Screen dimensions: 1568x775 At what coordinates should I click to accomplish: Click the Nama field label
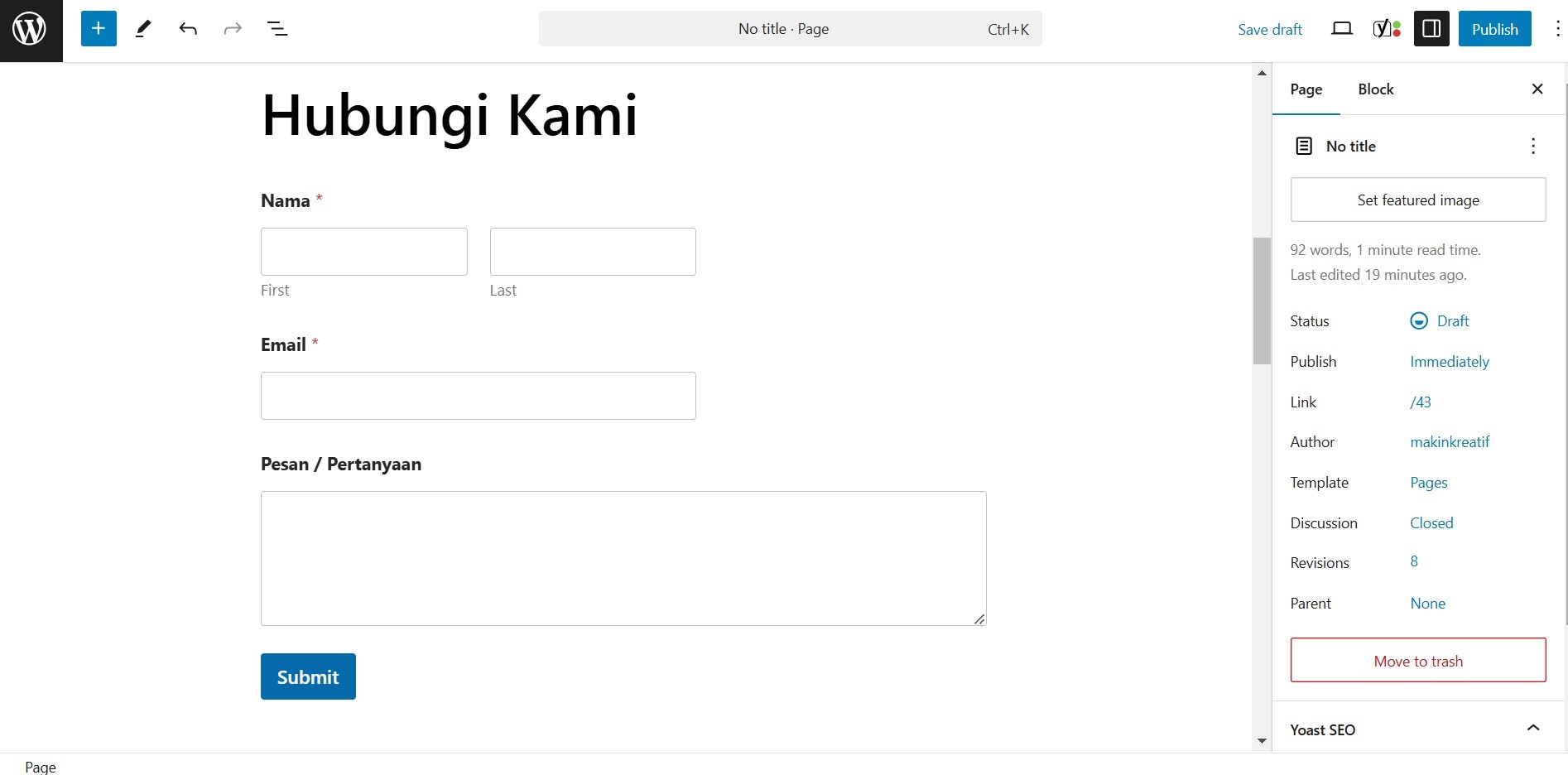(x=286, y=200)
